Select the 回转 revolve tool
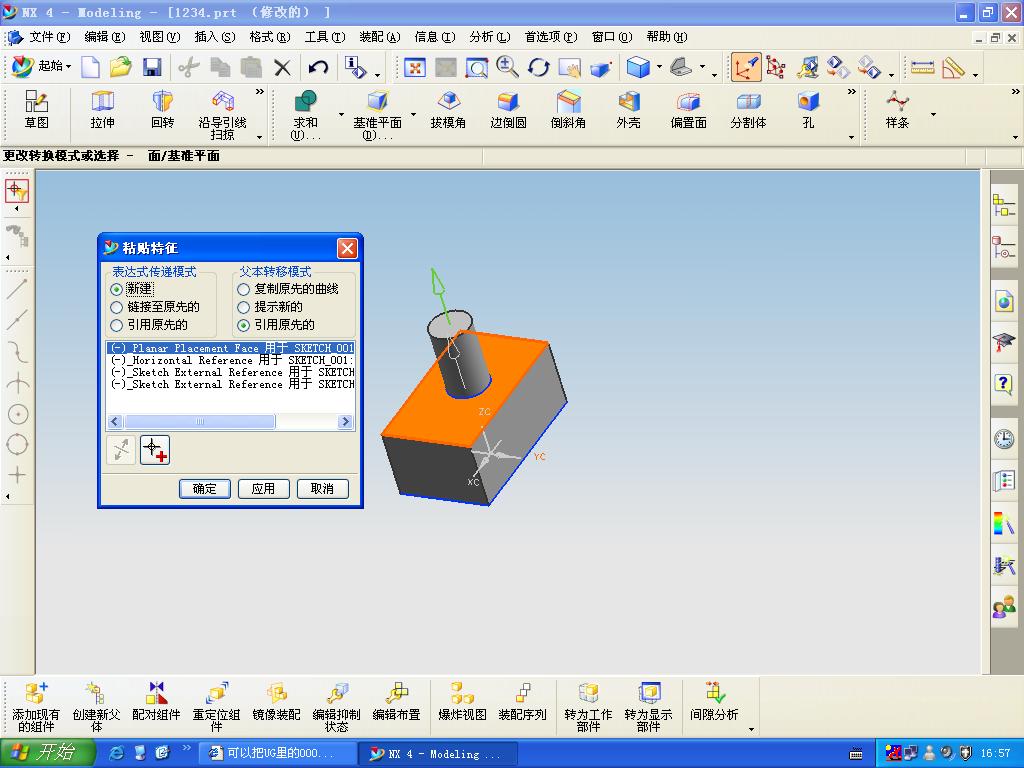 (x=162, y=110)
